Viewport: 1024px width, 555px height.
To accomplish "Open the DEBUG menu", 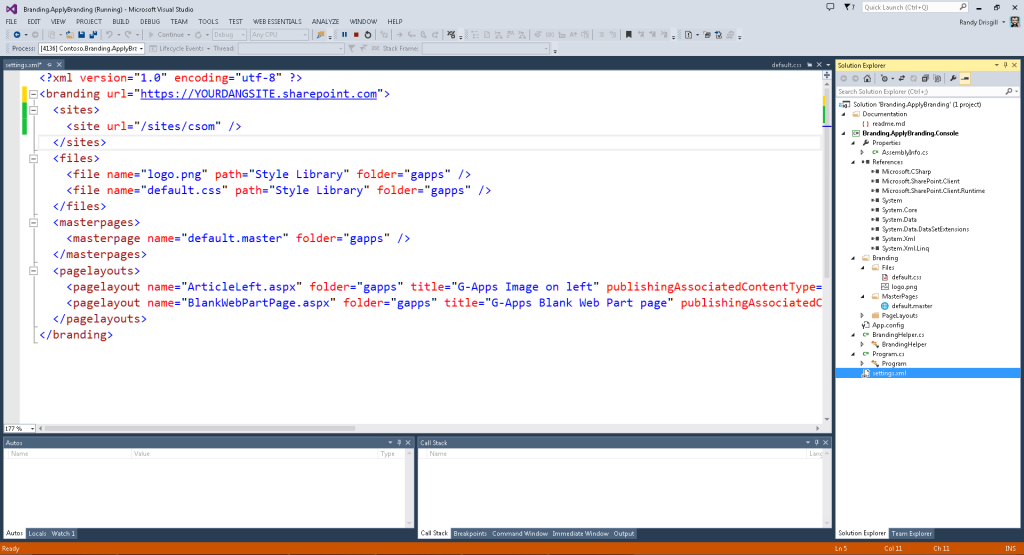I will click(x=150, y=22).
